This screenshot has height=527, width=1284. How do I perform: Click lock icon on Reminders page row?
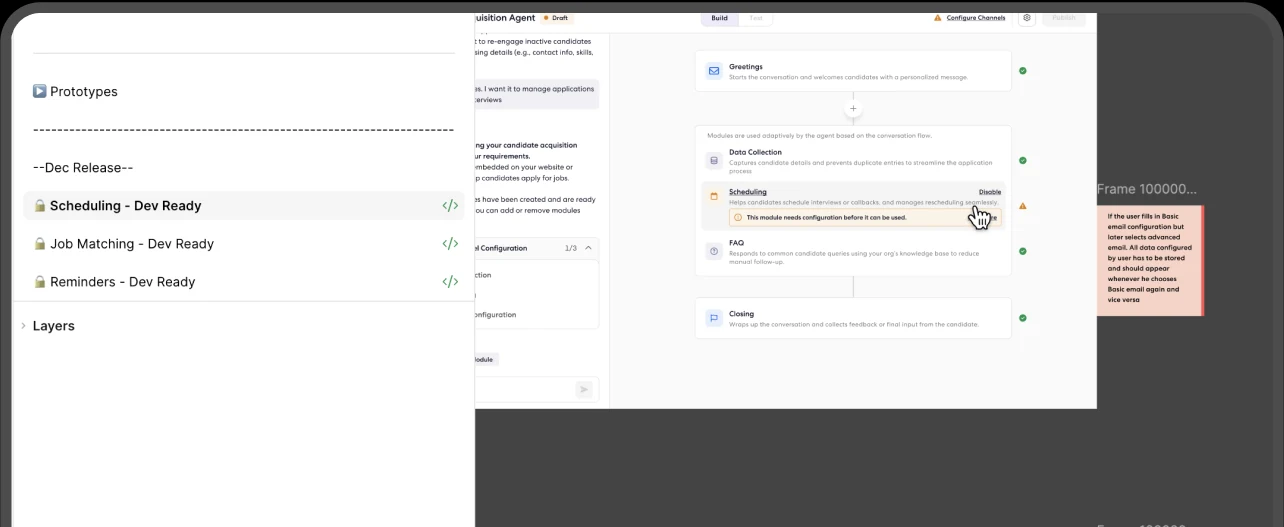point(40,281)
